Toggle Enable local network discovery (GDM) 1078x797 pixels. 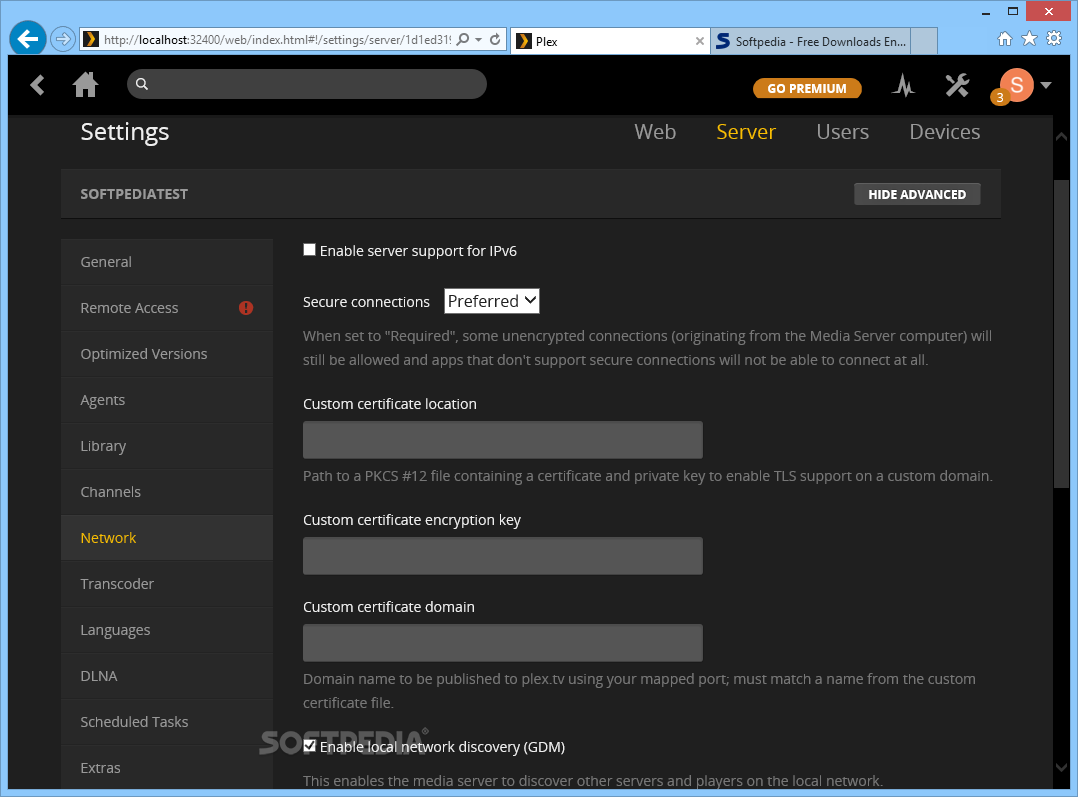pyautogui.click(x=309, y=745)
